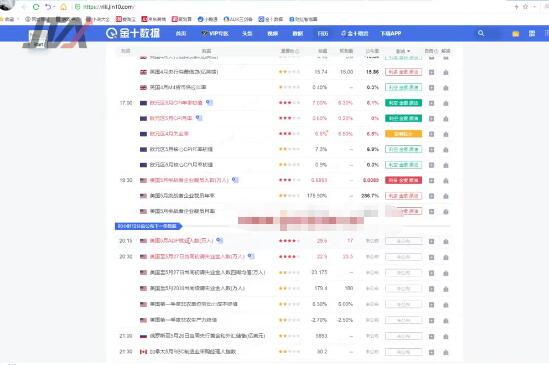The image size is (549, 365).
Task: Click the value 5853 in the Russia row
Action: (321, 336)
